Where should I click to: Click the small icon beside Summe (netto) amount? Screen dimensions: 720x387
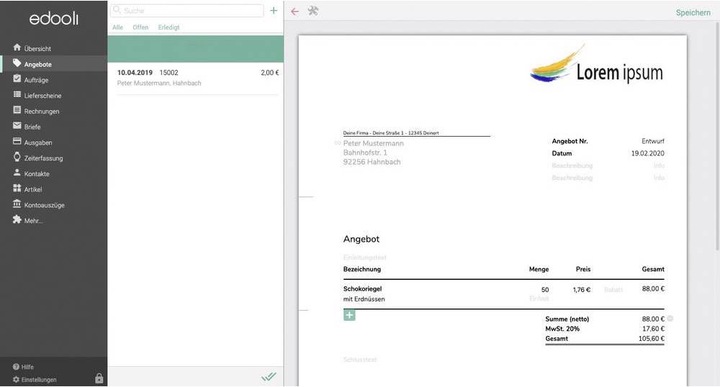[x=670, y=318]
